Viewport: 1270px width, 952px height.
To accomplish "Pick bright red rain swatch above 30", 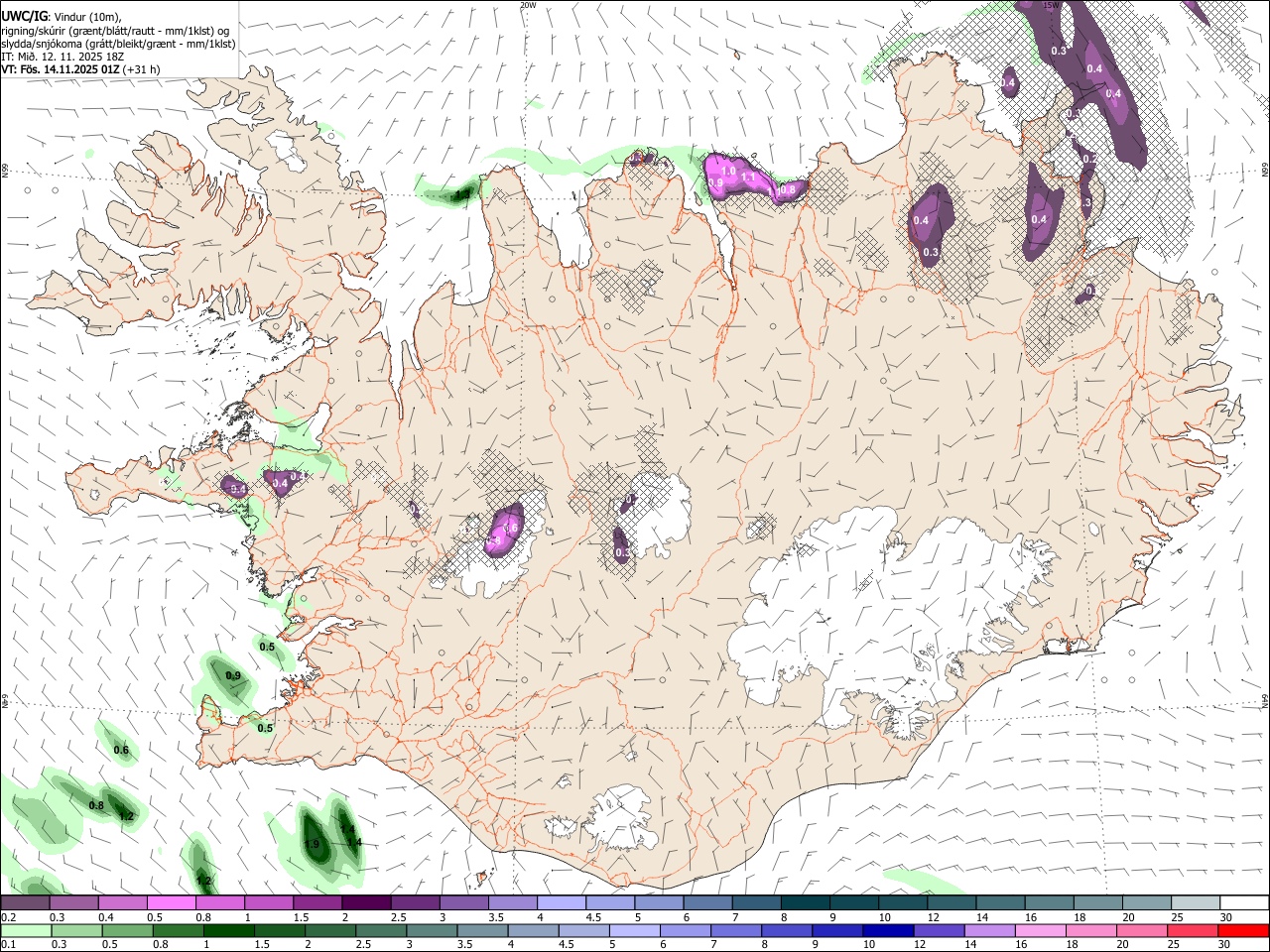I will pos(1242,931).
